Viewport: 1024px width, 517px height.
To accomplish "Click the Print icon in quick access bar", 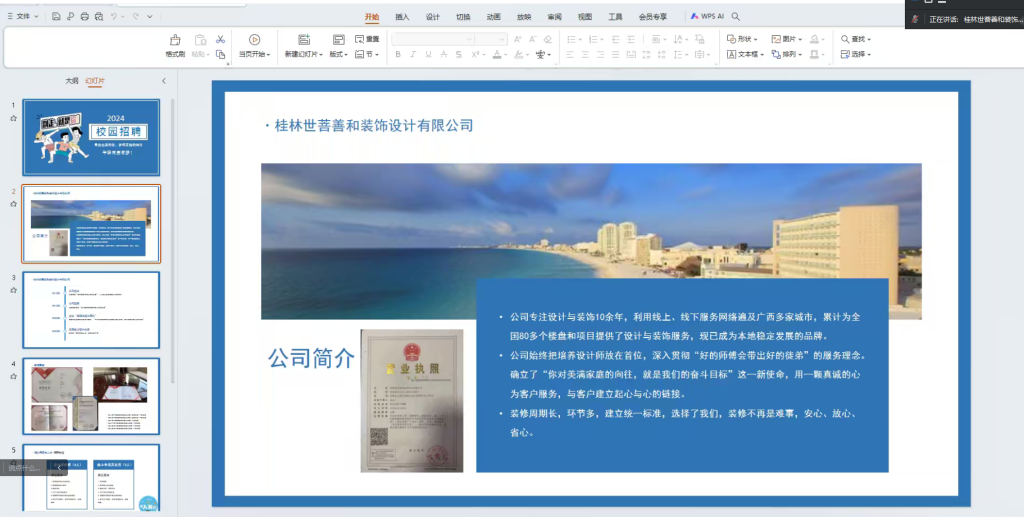I will click(x=84, y=17).
